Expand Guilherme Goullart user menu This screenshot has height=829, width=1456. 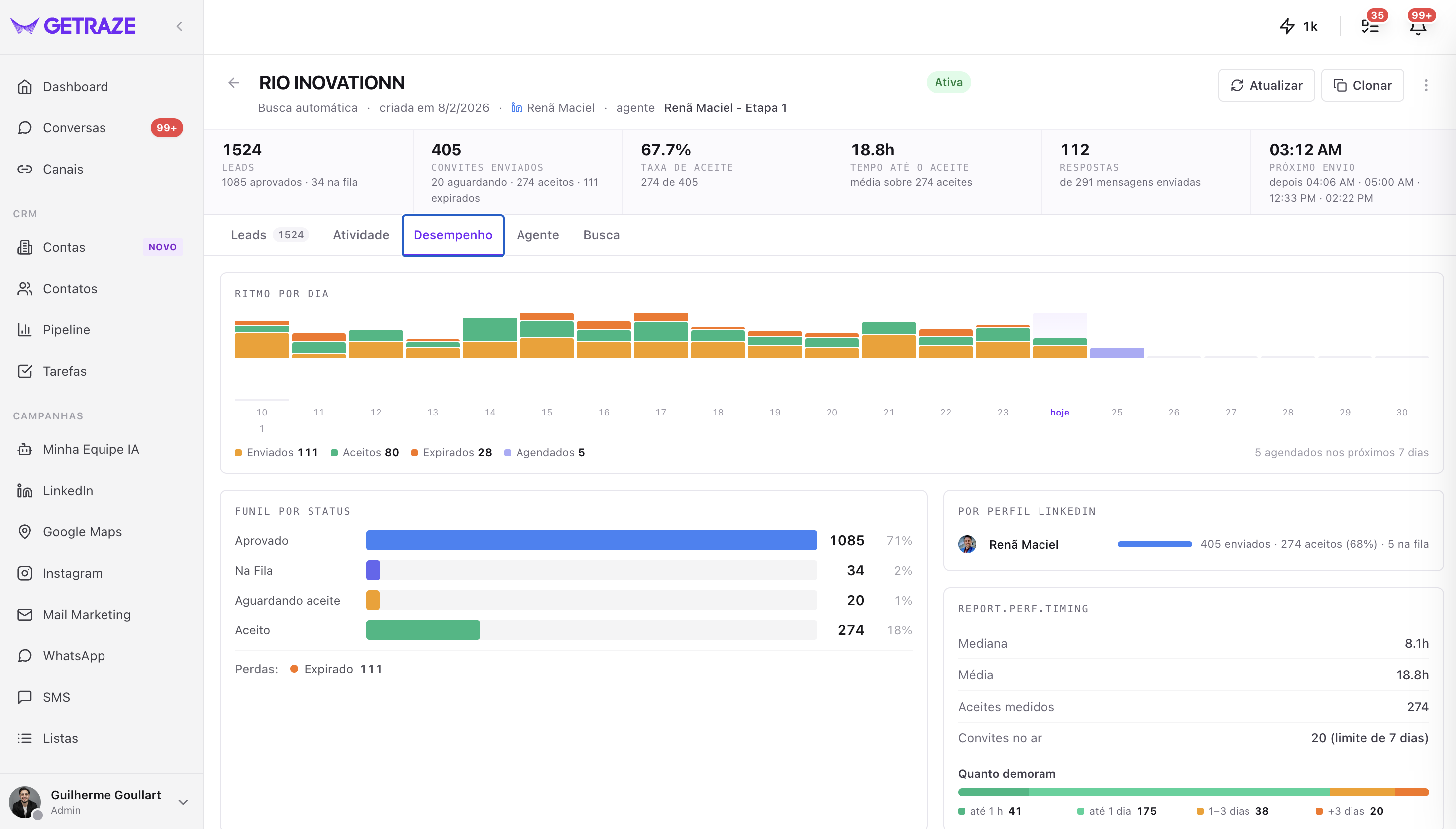click(x=183, y=802)
